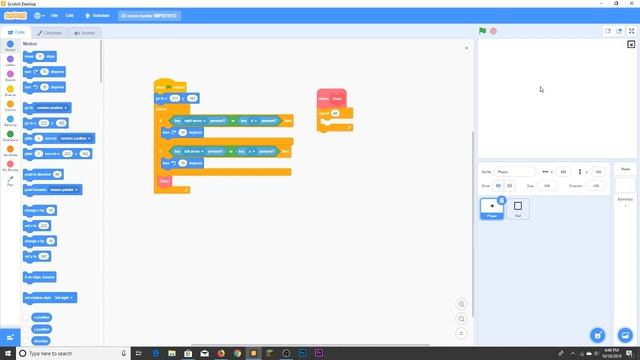640x360 pixels.
Task: Open the language globe dropdown
Action: [39, 16]
